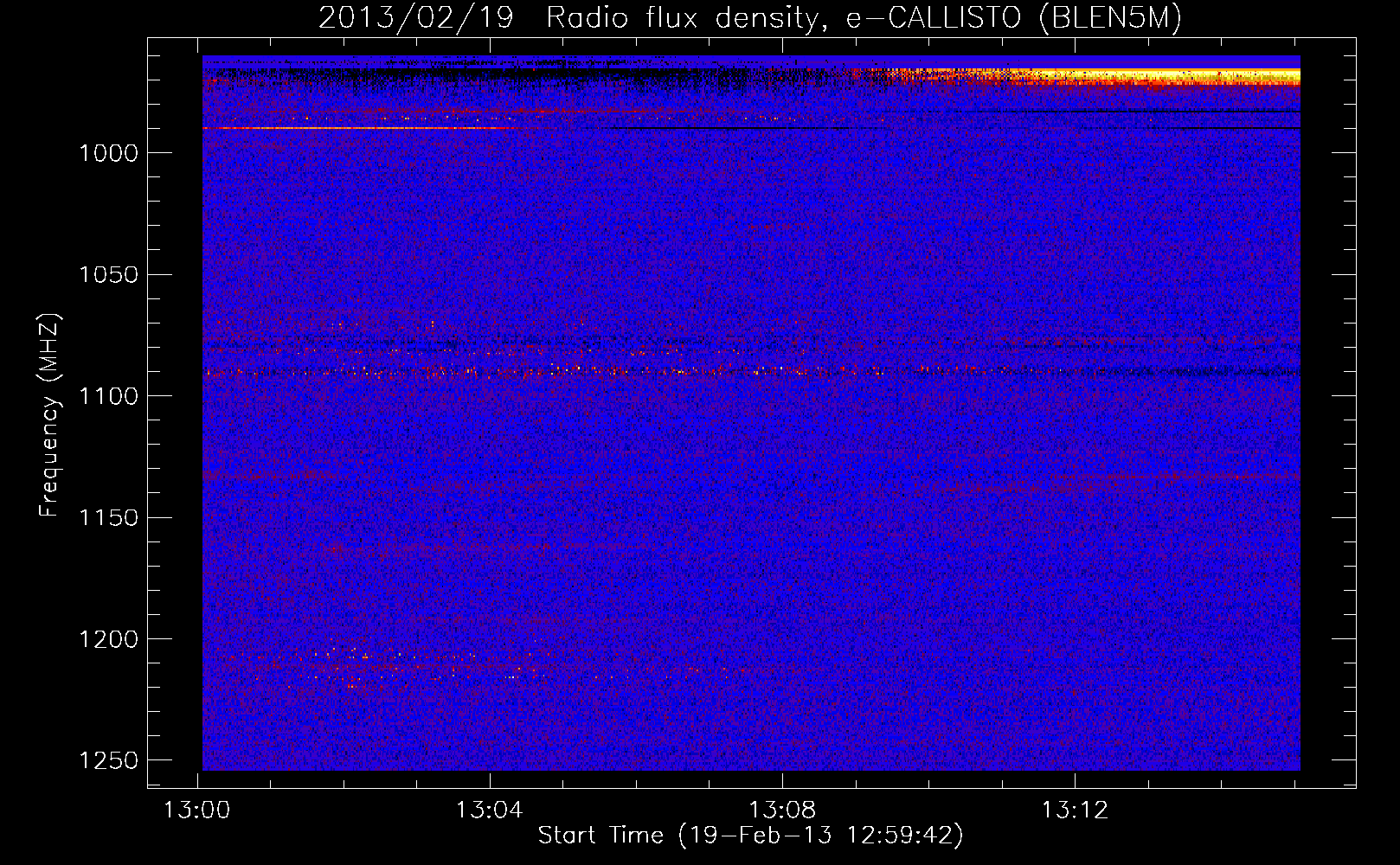Viewport: 1400px width, 865px height.
Task: Select the '1250' frequency axis label
Action: point(108,760)
